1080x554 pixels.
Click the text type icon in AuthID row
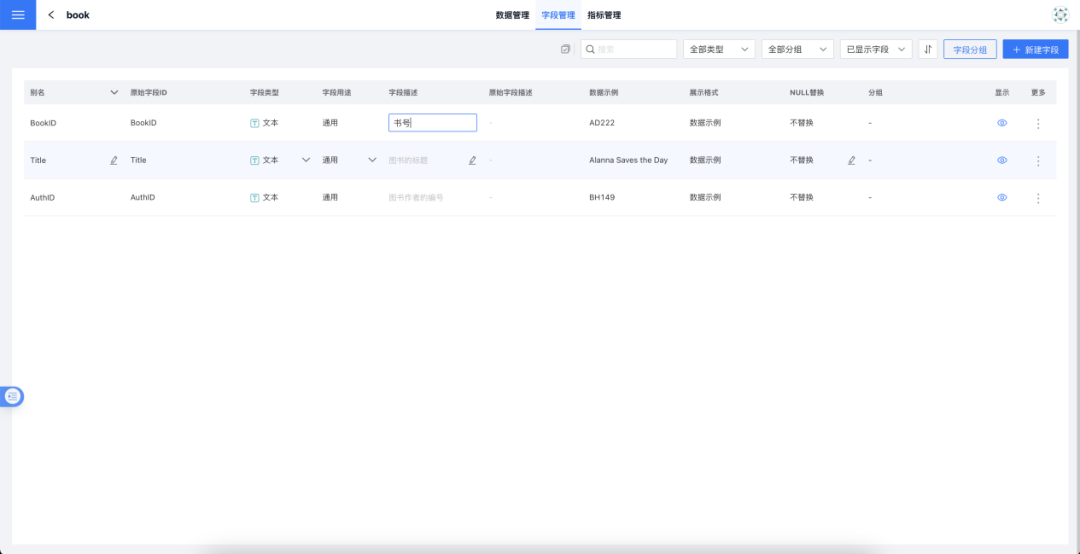pos(254,197)
